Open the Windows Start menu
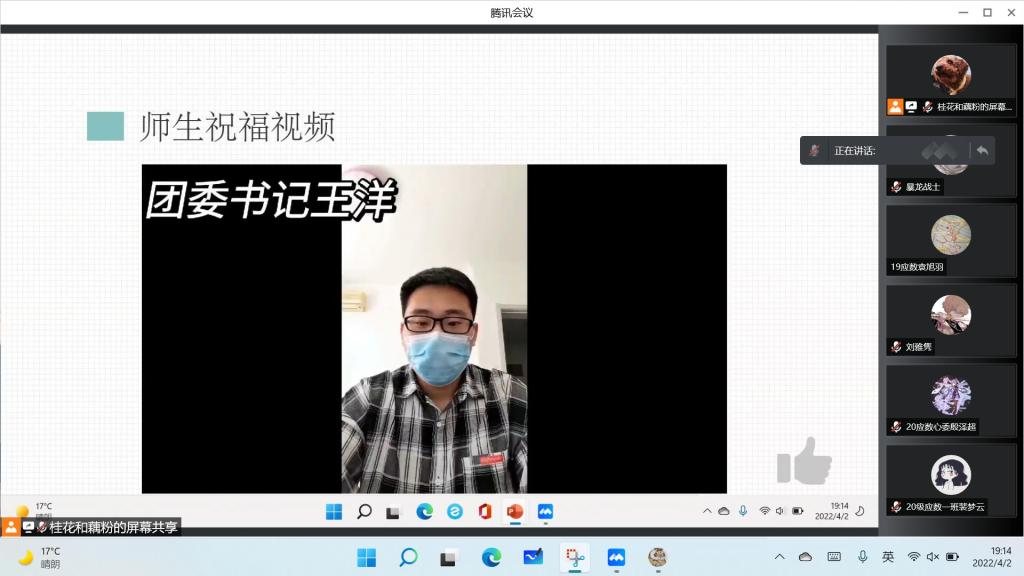 366,557
